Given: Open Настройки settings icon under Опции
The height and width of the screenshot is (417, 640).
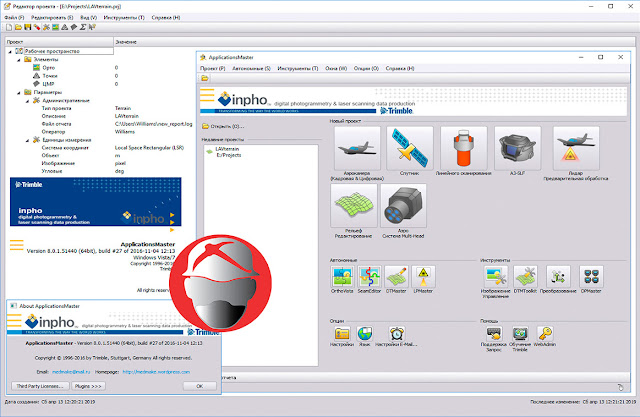Looking at the screenshot, I should (x=342, y=334).
